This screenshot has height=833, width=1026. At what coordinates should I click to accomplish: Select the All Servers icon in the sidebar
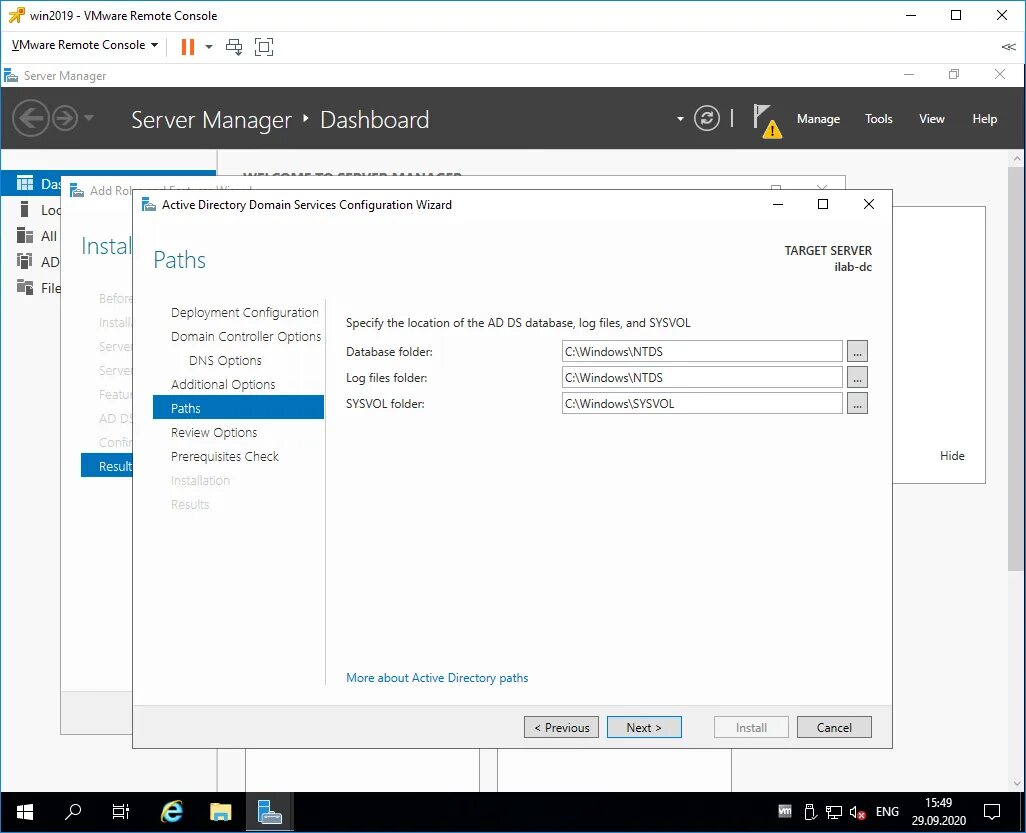click(25, 236)
